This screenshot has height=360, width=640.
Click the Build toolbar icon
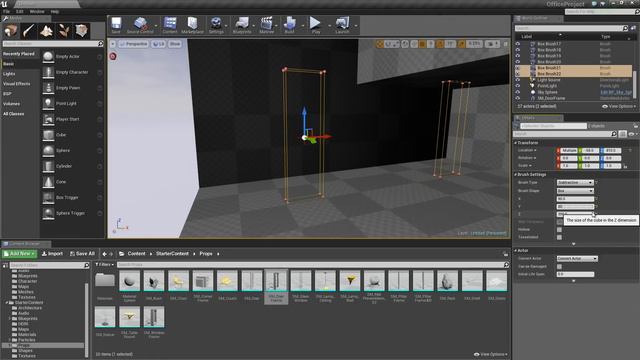tap(290, 25)
